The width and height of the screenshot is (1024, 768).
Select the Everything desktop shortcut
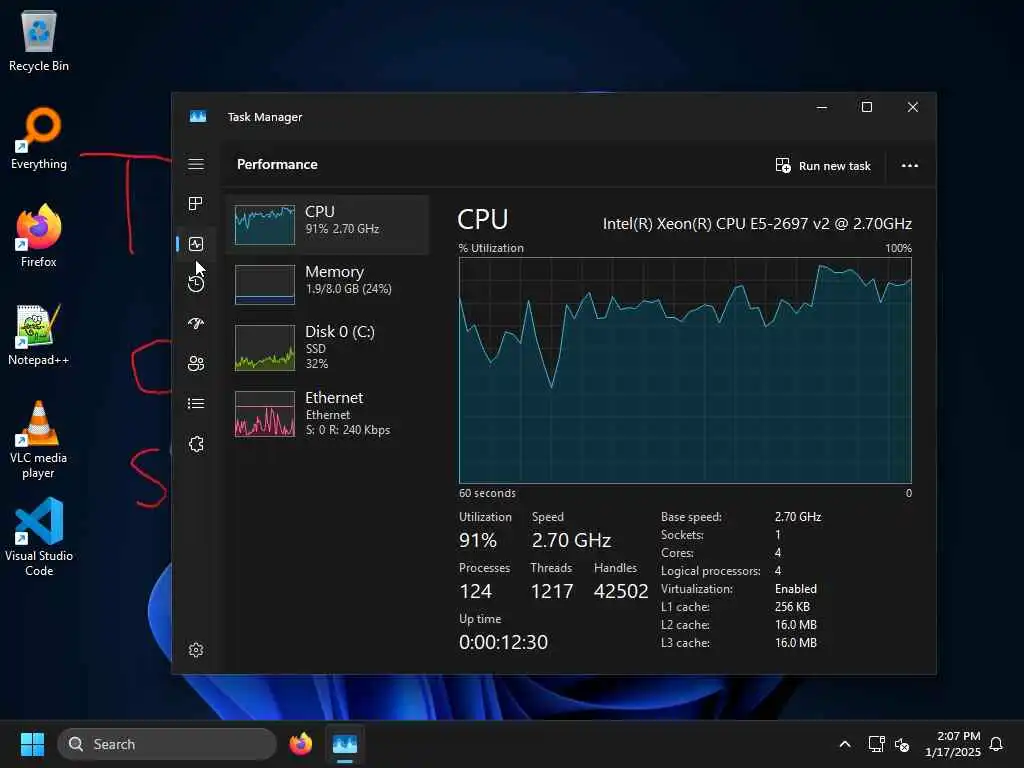(x=39, y=139)
